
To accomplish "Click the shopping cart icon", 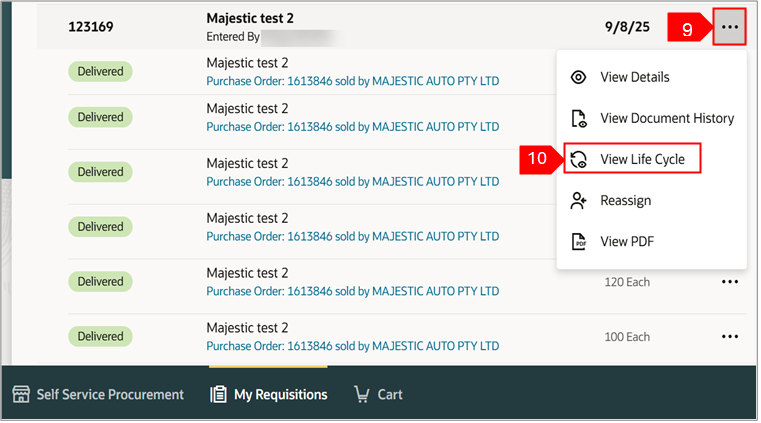I will 361,395.
